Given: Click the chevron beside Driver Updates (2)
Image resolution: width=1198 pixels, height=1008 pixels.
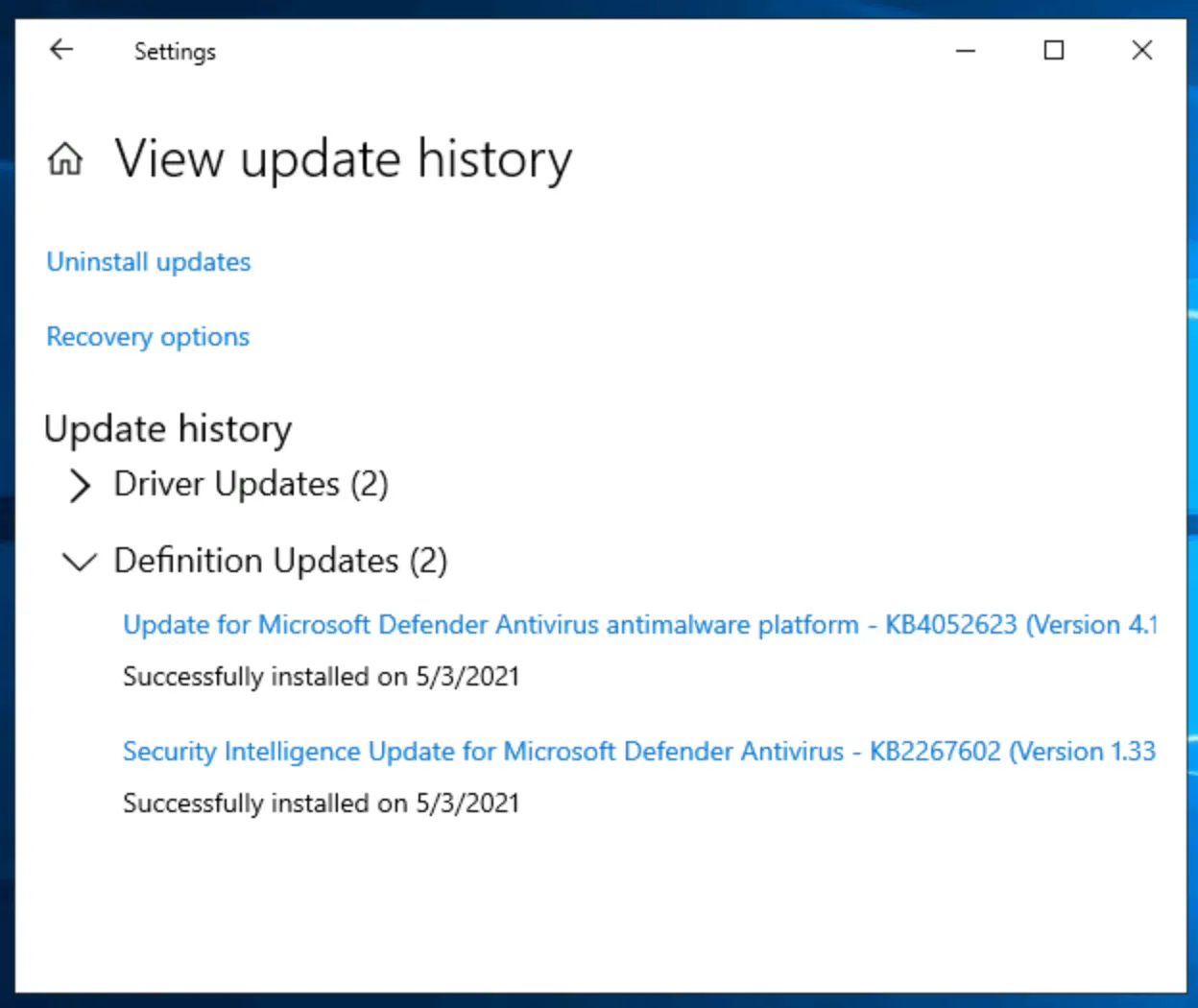Looking at the screenshot, I should (x=80, y=486).
